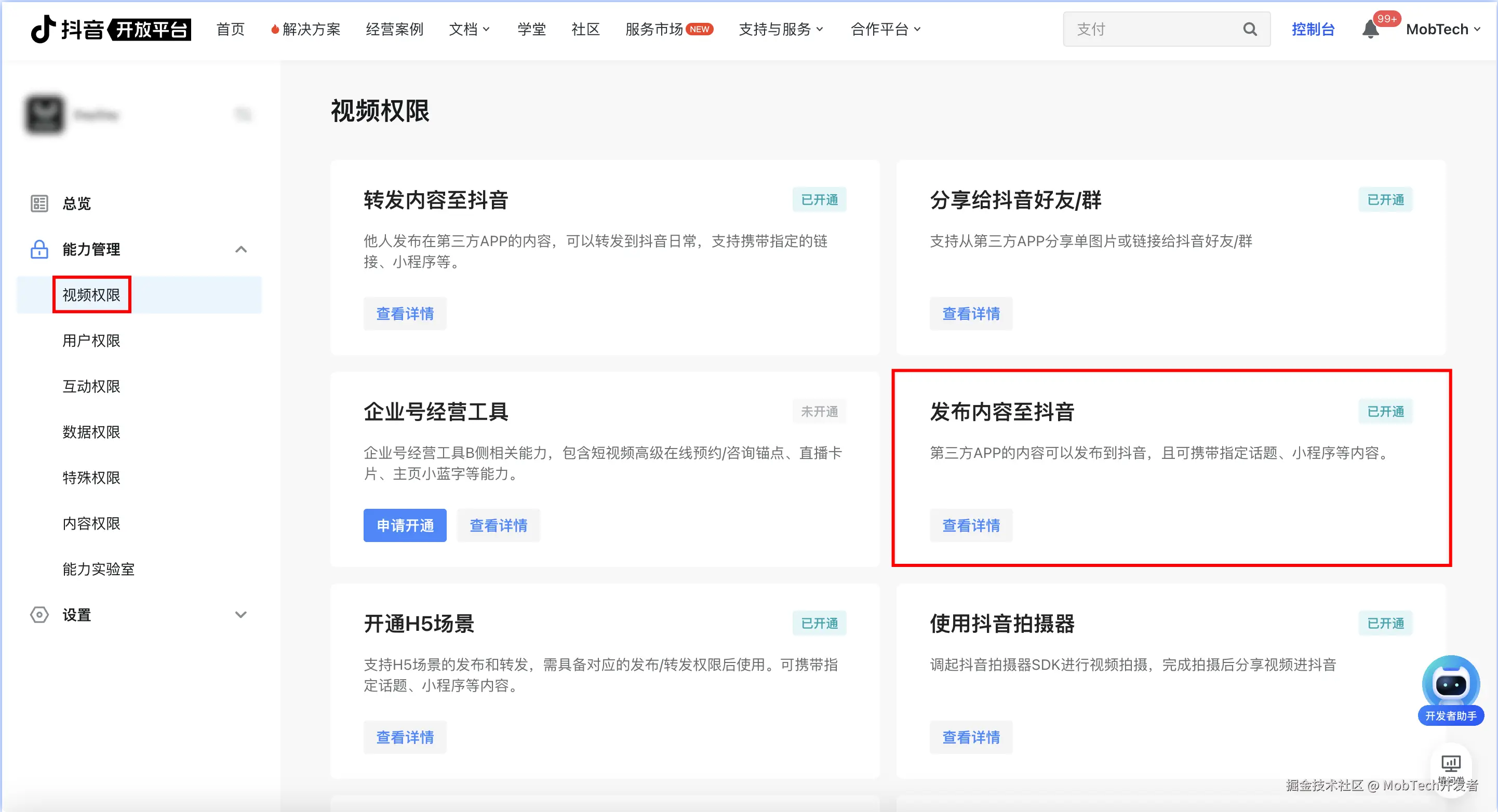
Task: Click the 使用抖音拍摄器 card title
Action: 1001,624
